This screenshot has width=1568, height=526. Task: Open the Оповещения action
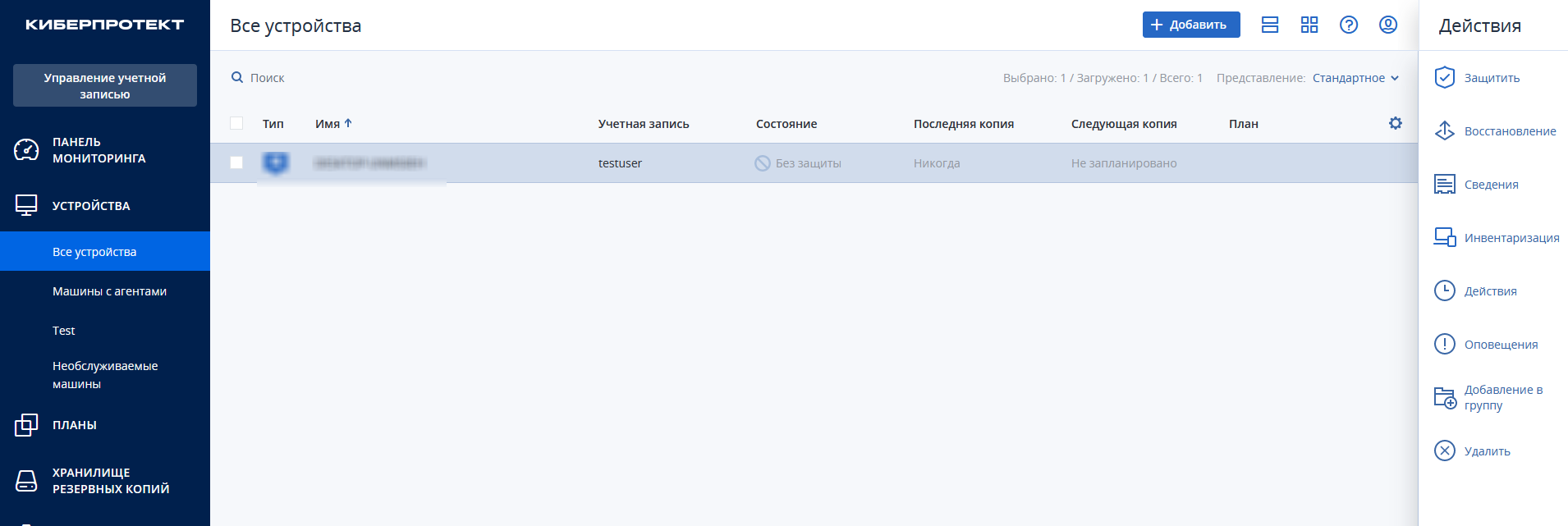(x=1502, y=345)
